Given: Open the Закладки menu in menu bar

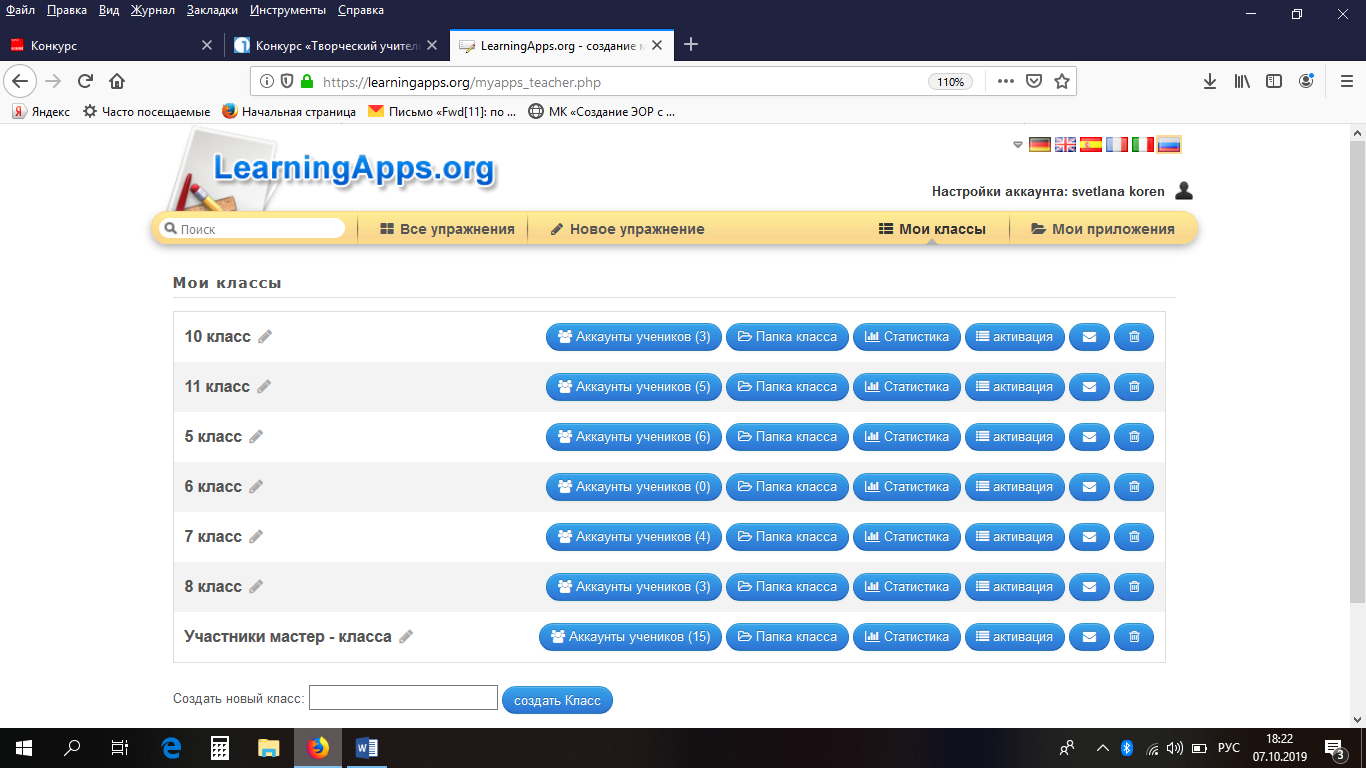Looking at the screenshot, I should [214, 10].
